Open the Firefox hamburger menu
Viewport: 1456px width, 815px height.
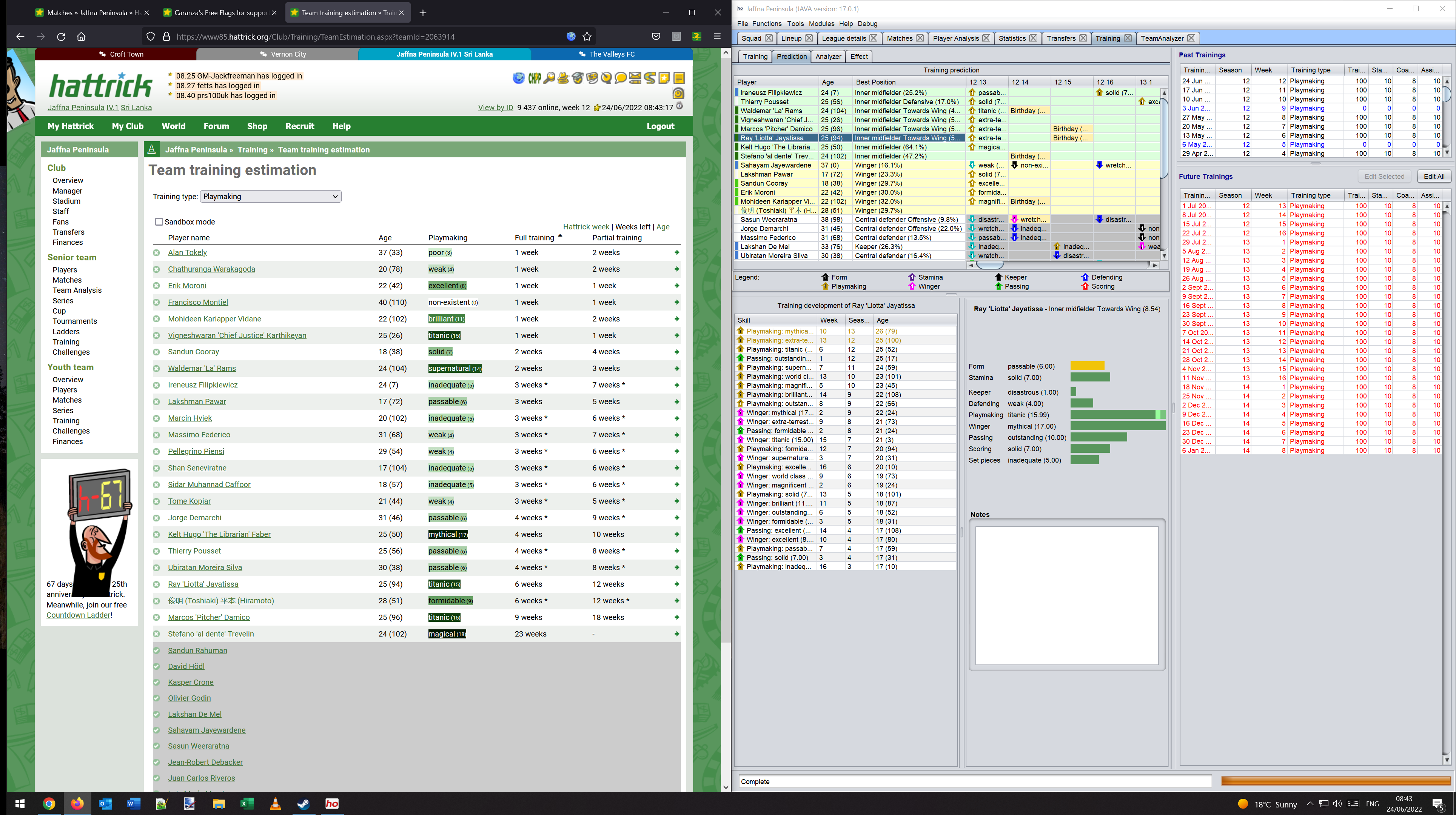click(717, 36)
